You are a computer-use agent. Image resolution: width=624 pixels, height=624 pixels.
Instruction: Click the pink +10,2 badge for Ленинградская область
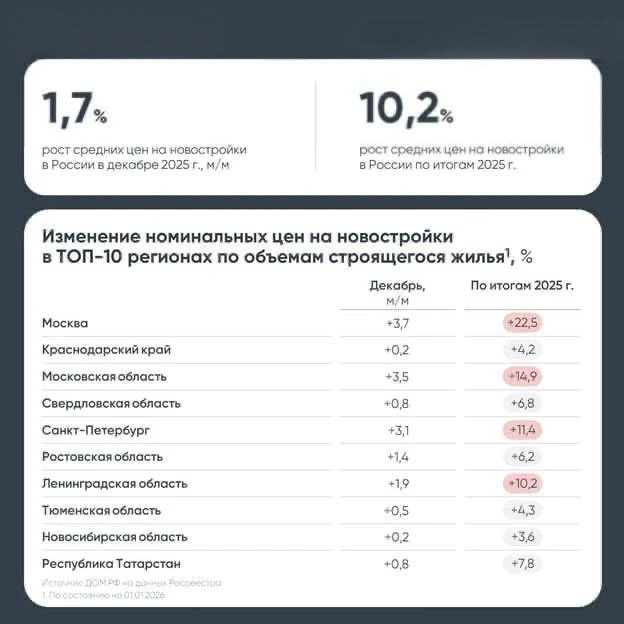(523, 483)
